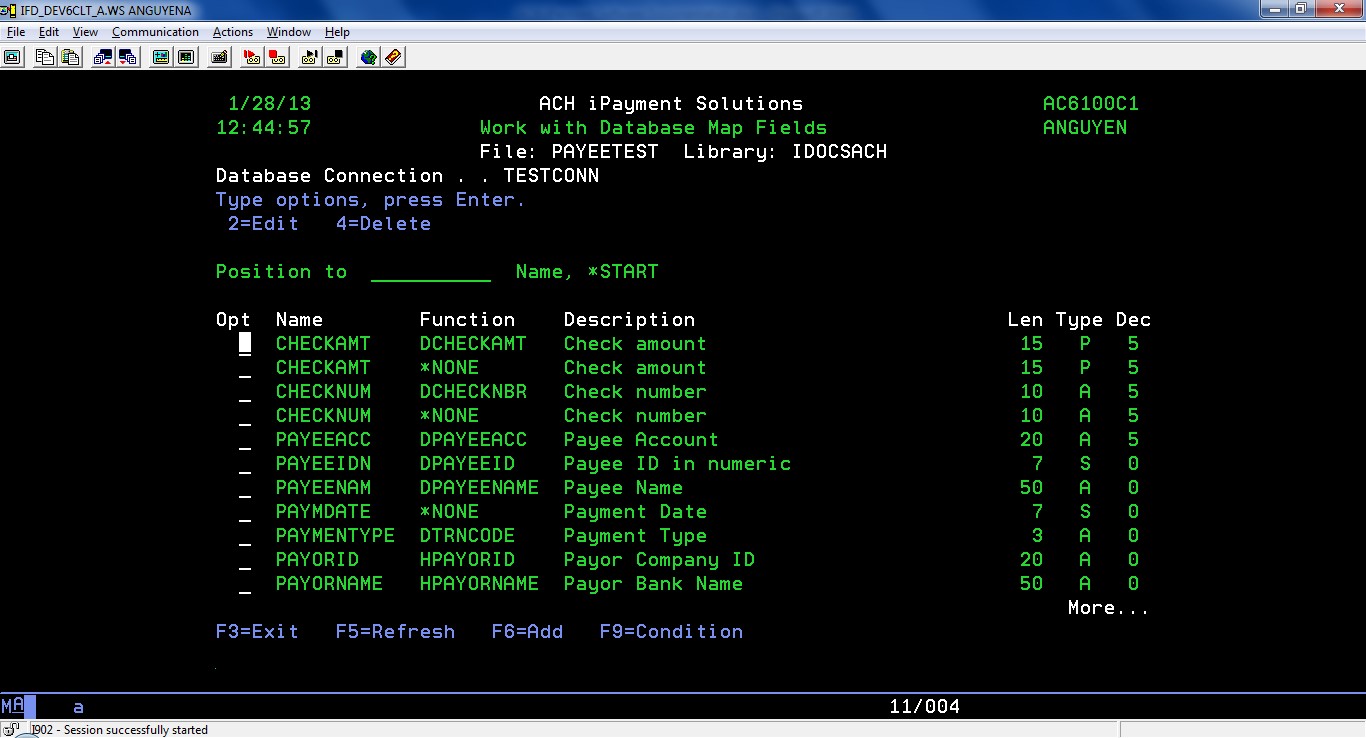Open the globe Support icon
The height and width of the screenshot is (738, 1366).
pyautogui.click(x=368, y=57)
